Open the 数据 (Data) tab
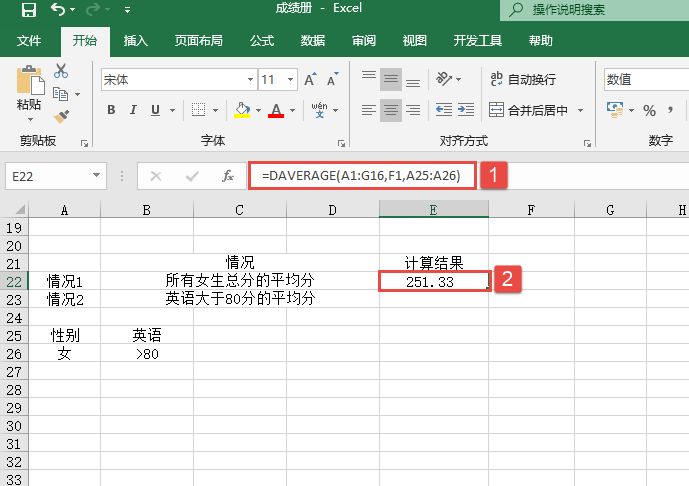The image size is (689, 486). [x=313, y=41]
